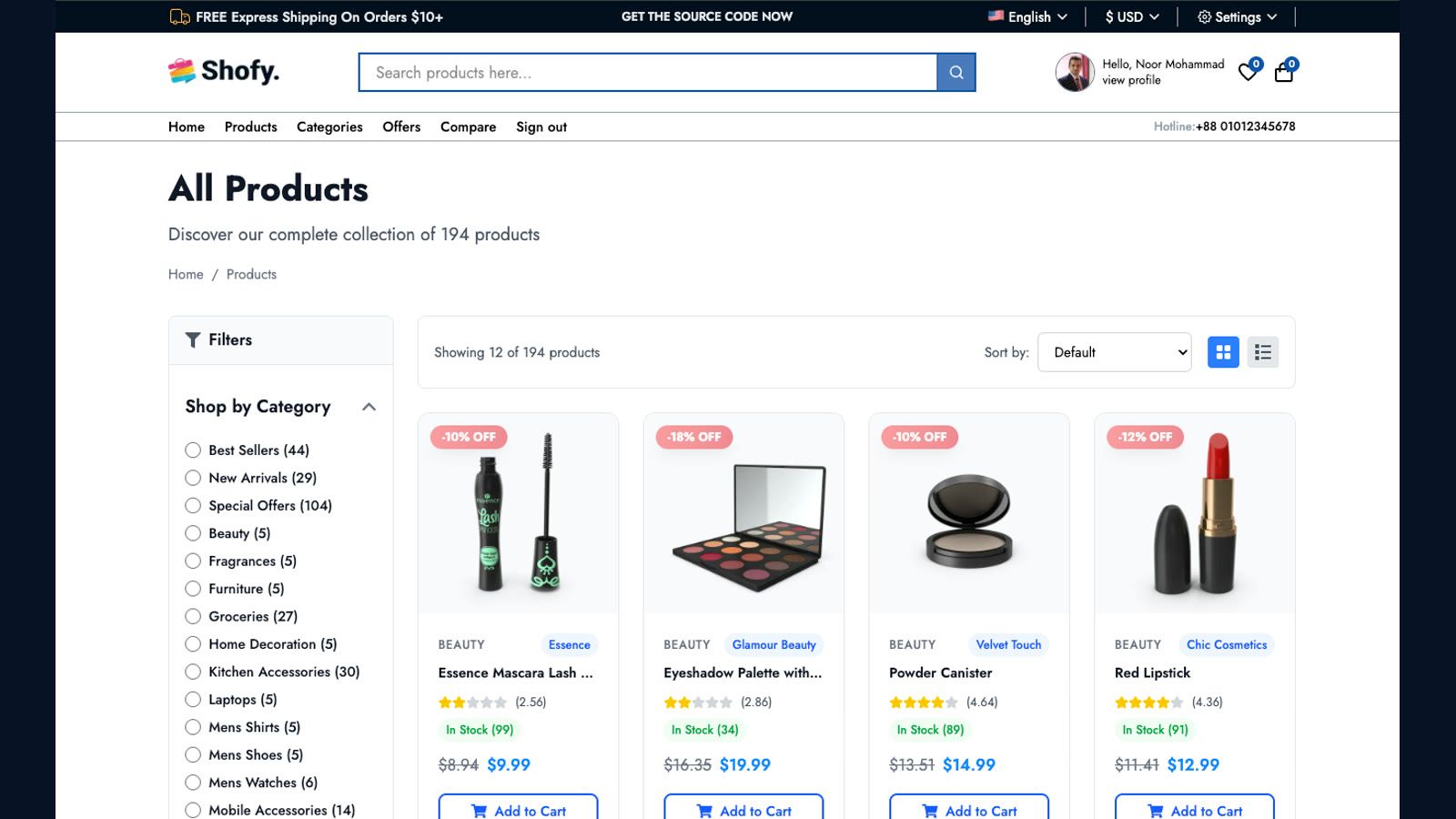Click the express shipping truck icon
Screen dimensions: 1456x819
click(x=179, y=16)
